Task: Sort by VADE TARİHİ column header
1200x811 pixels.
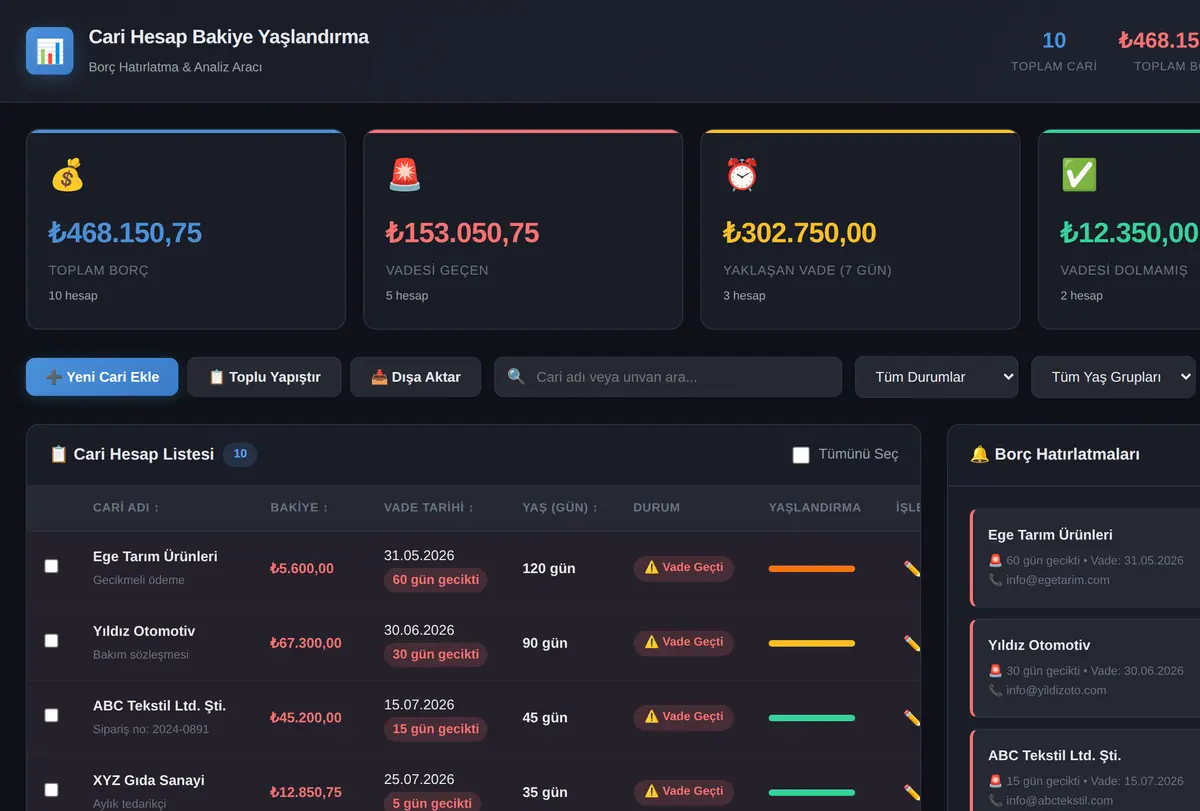Action: pos(429,507)
